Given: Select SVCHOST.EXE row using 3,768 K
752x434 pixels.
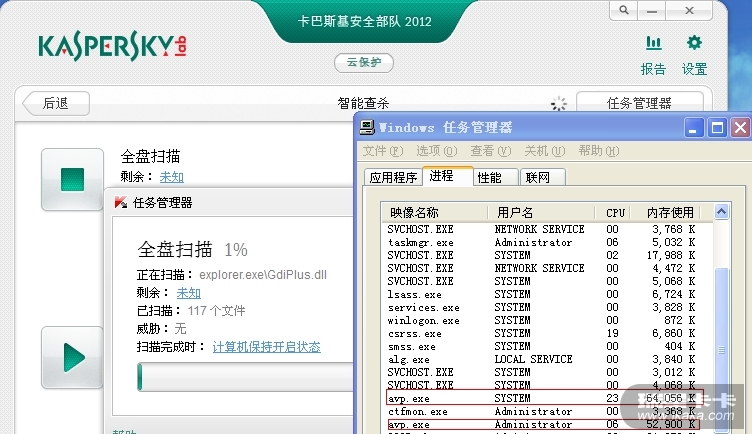Looking at the screenshot, I should 541,229.
